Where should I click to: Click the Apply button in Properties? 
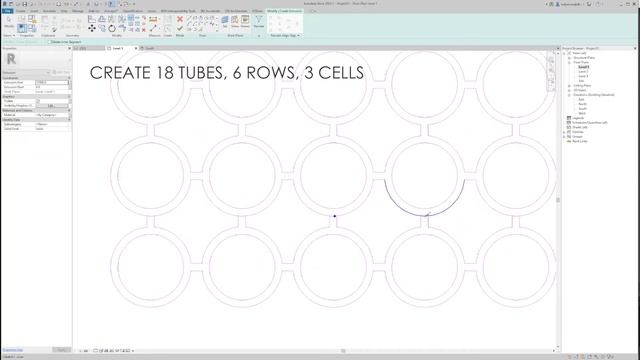[x=61, y=350]
